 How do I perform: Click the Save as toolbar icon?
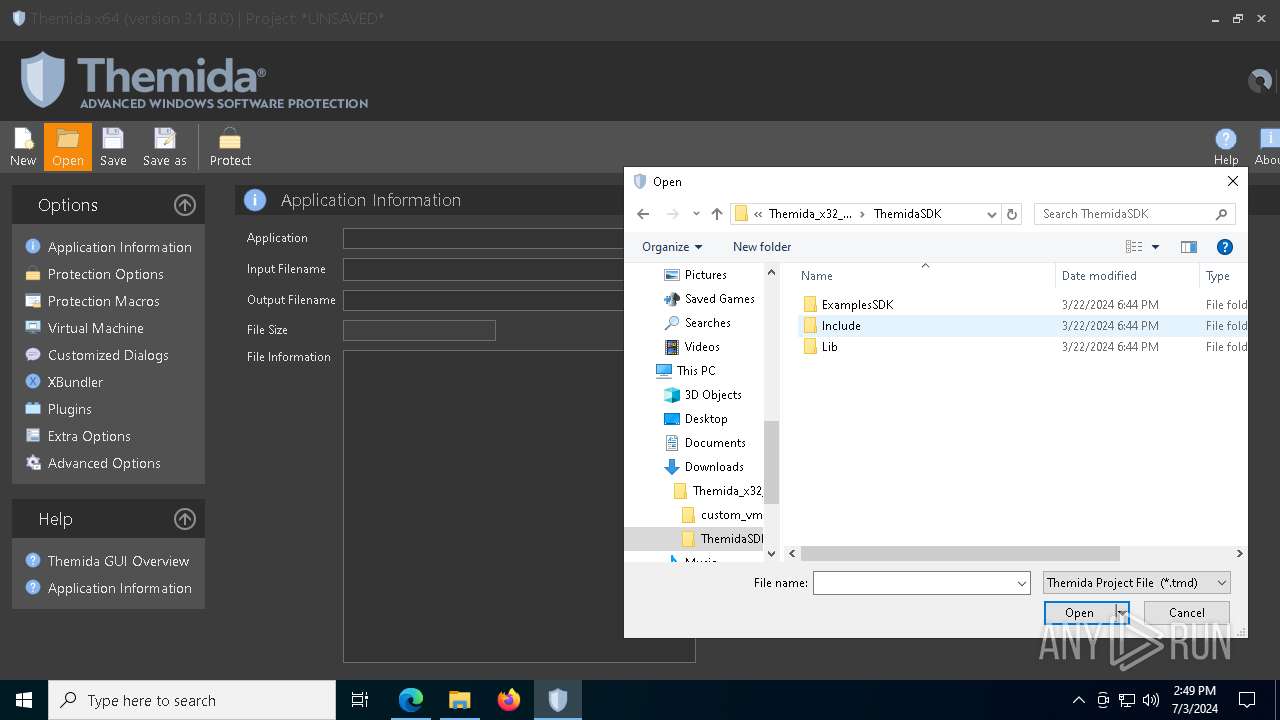(x=164, y=147)
